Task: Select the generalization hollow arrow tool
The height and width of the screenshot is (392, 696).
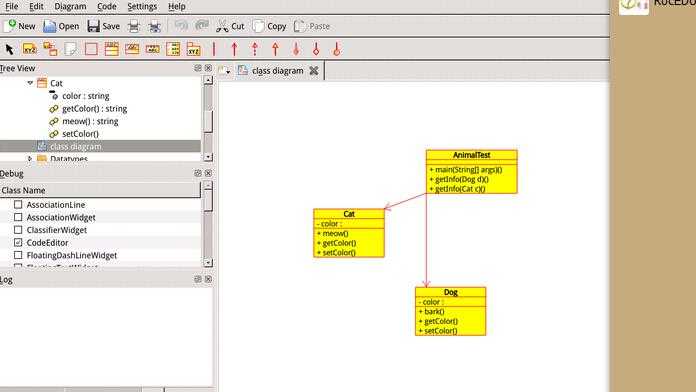Action: click(275, 49)
